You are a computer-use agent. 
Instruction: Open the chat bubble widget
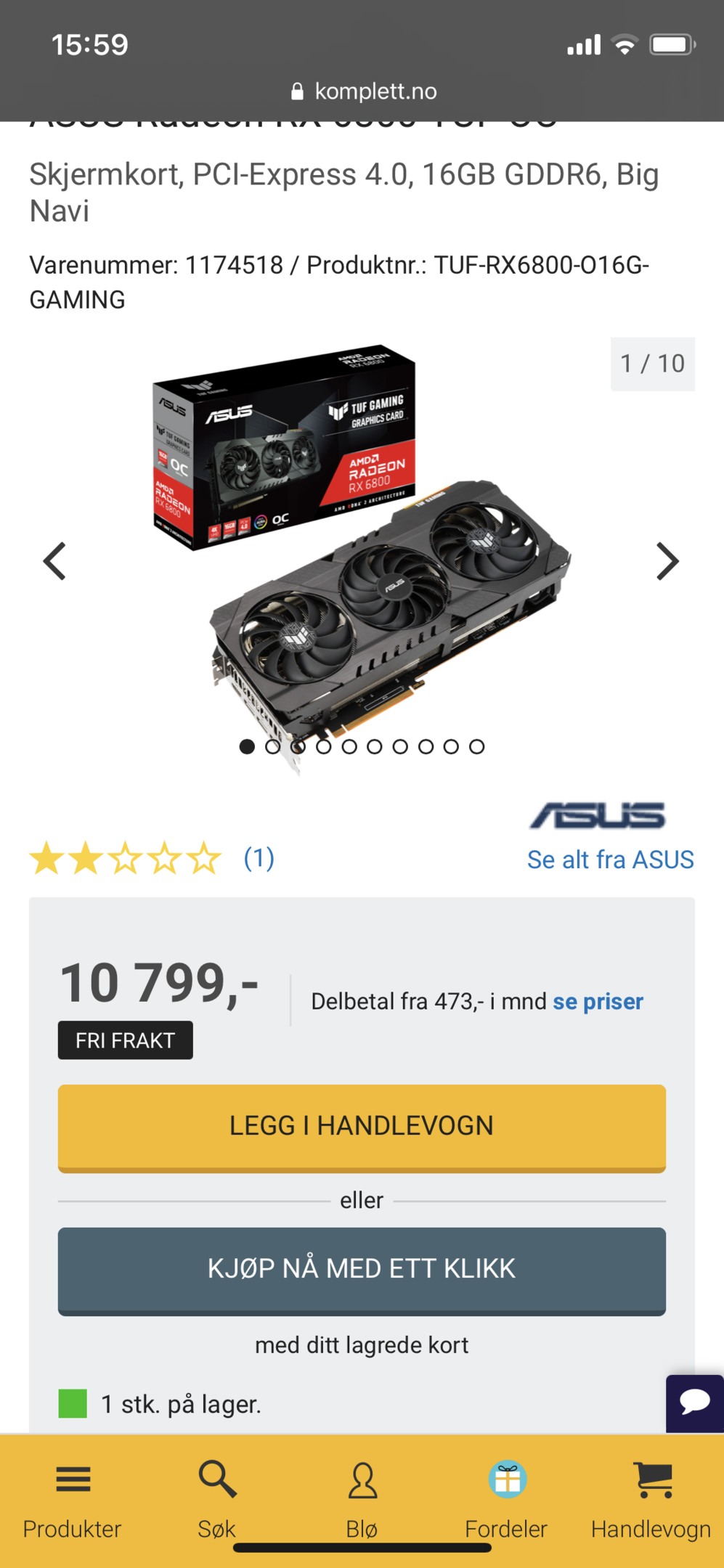(x=695, y=1402)
